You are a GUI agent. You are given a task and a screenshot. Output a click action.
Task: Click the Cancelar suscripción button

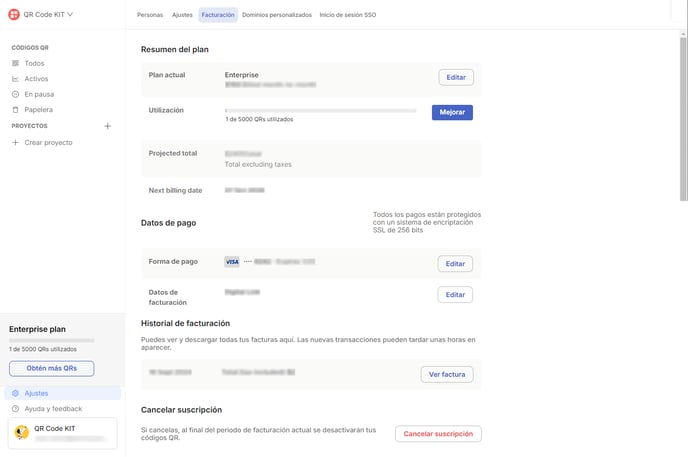[x=438, y=434]
